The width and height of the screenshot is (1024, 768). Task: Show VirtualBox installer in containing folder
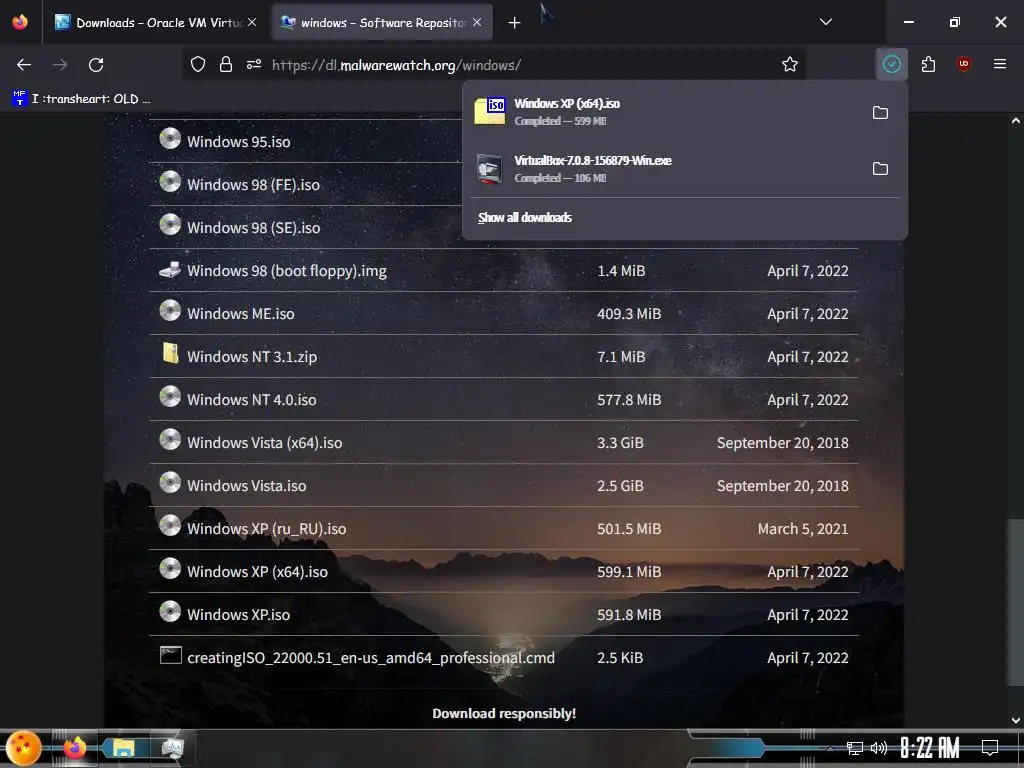pos(880,168)
